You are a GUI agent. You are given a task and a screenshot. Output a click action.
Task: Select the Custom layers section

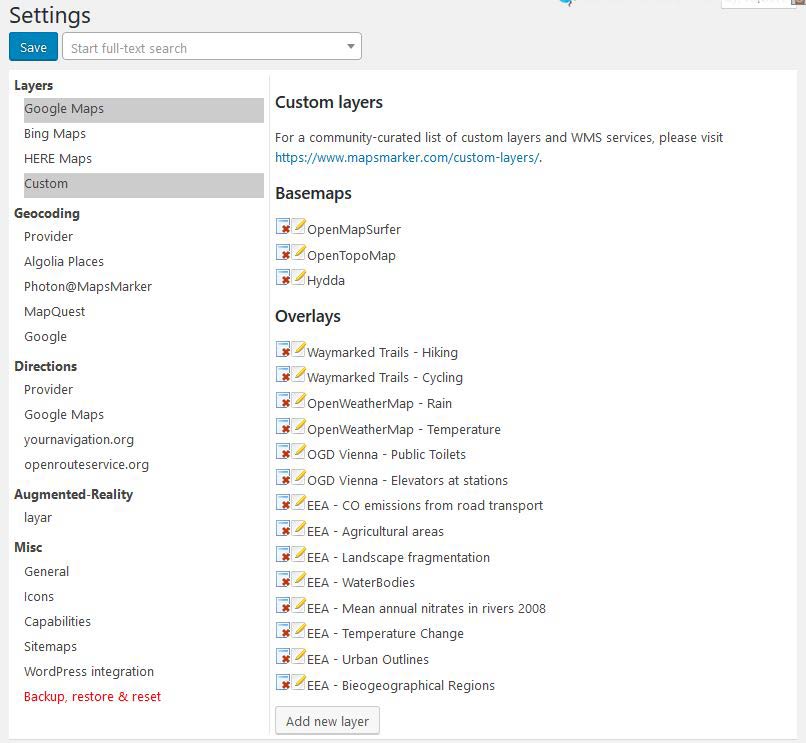pyautogui.click(x=144, y=185)
